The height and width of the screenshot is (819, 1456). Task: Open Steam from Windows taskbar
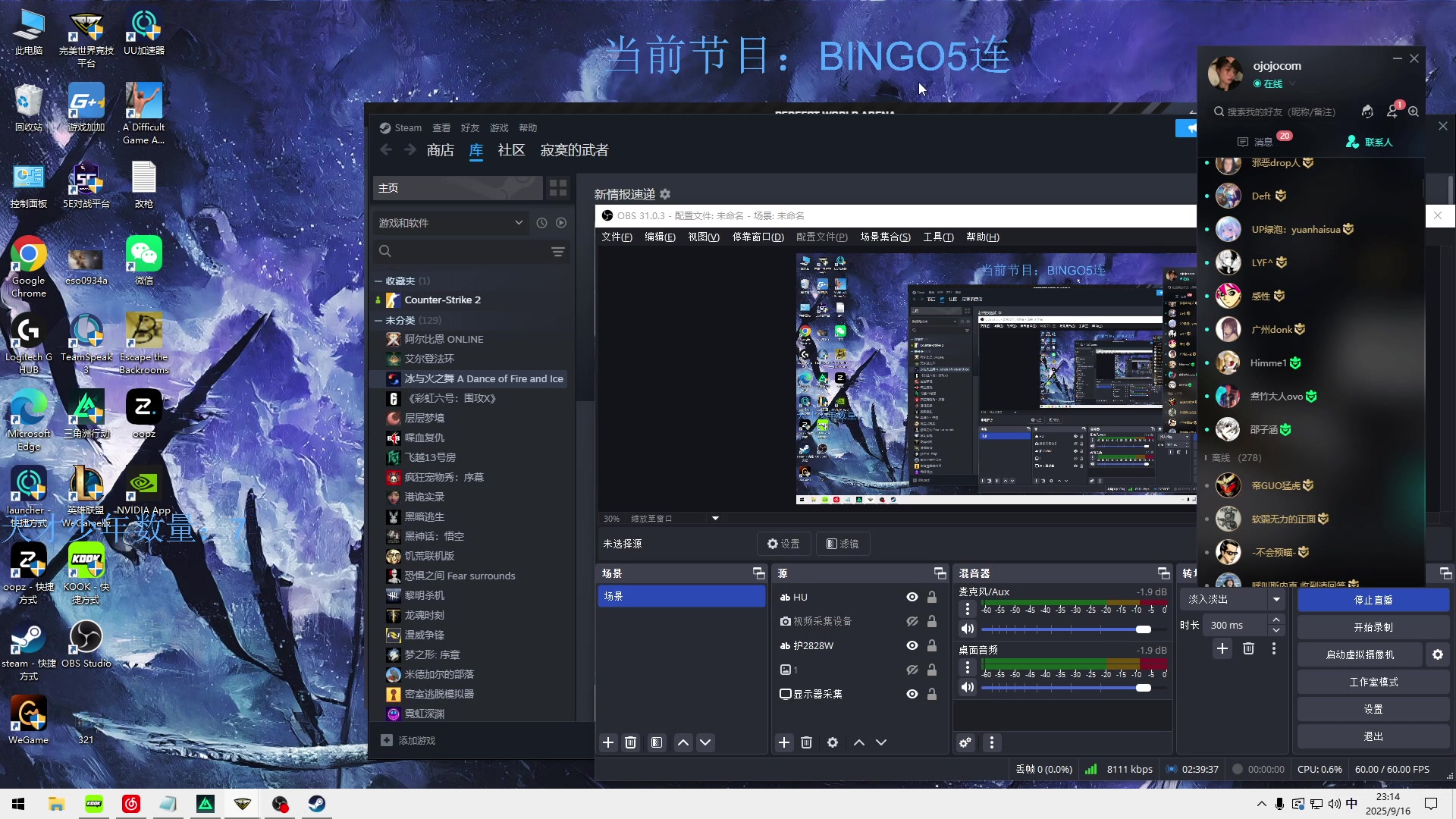[x=316, y=804]
